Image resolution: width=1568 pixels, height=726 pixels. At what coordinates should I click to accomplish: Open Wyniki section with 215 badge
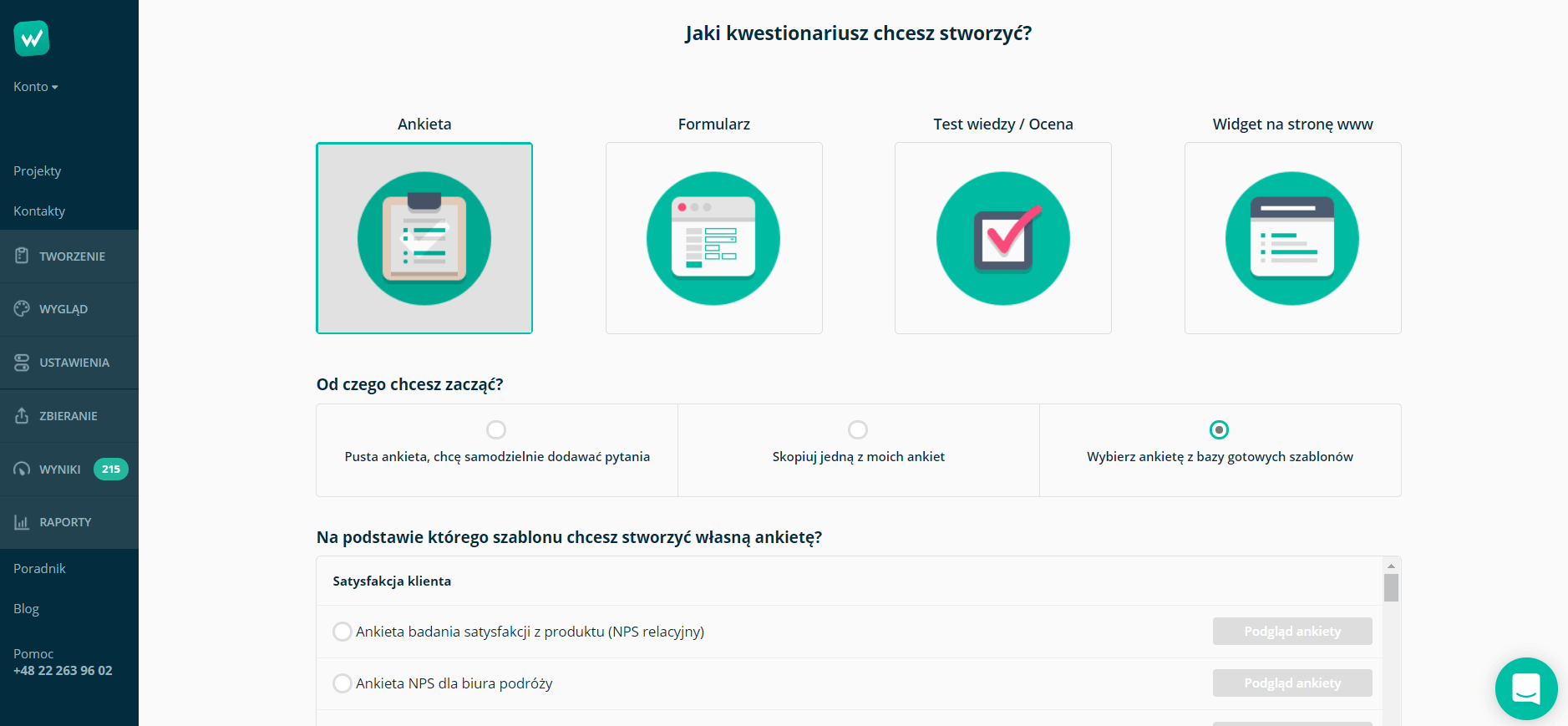(x=69, y=469)
